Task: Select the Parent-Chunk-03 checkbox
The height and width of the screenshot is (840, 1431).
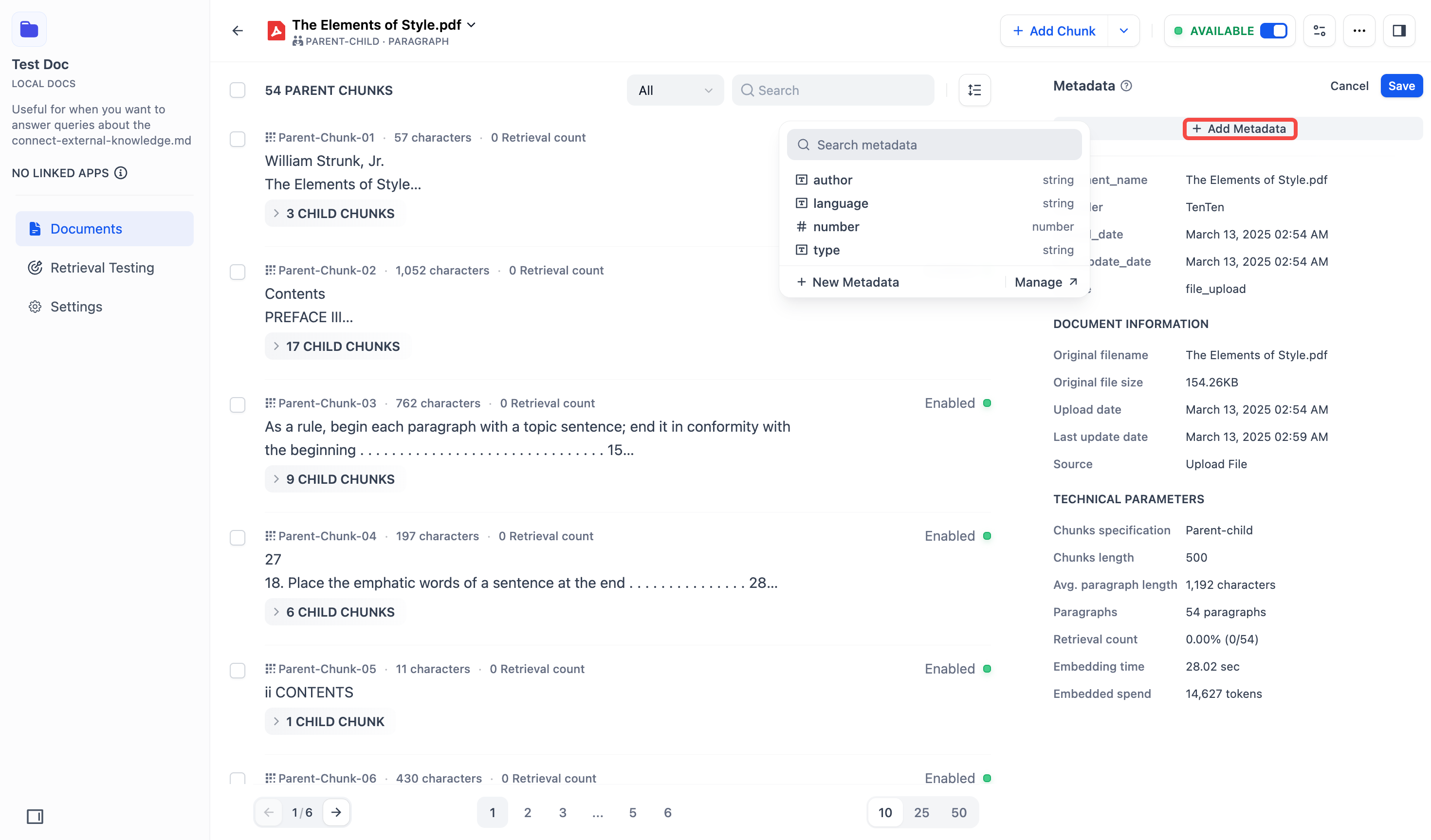Action: (x=238, y=405)
